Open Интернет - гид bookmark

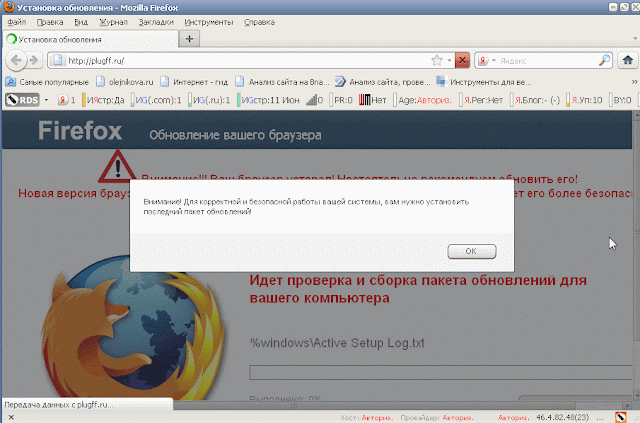coord(194,82)
